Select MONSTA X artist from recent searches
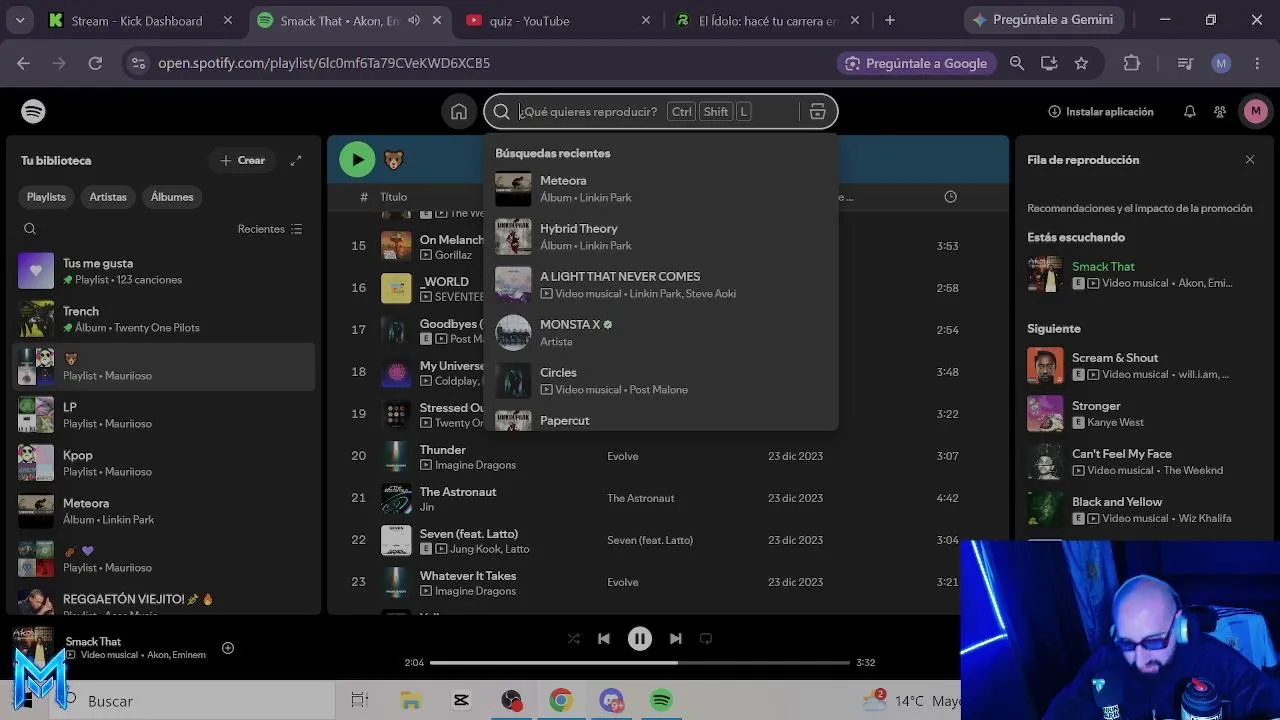1280x720 pixels. 661,333
